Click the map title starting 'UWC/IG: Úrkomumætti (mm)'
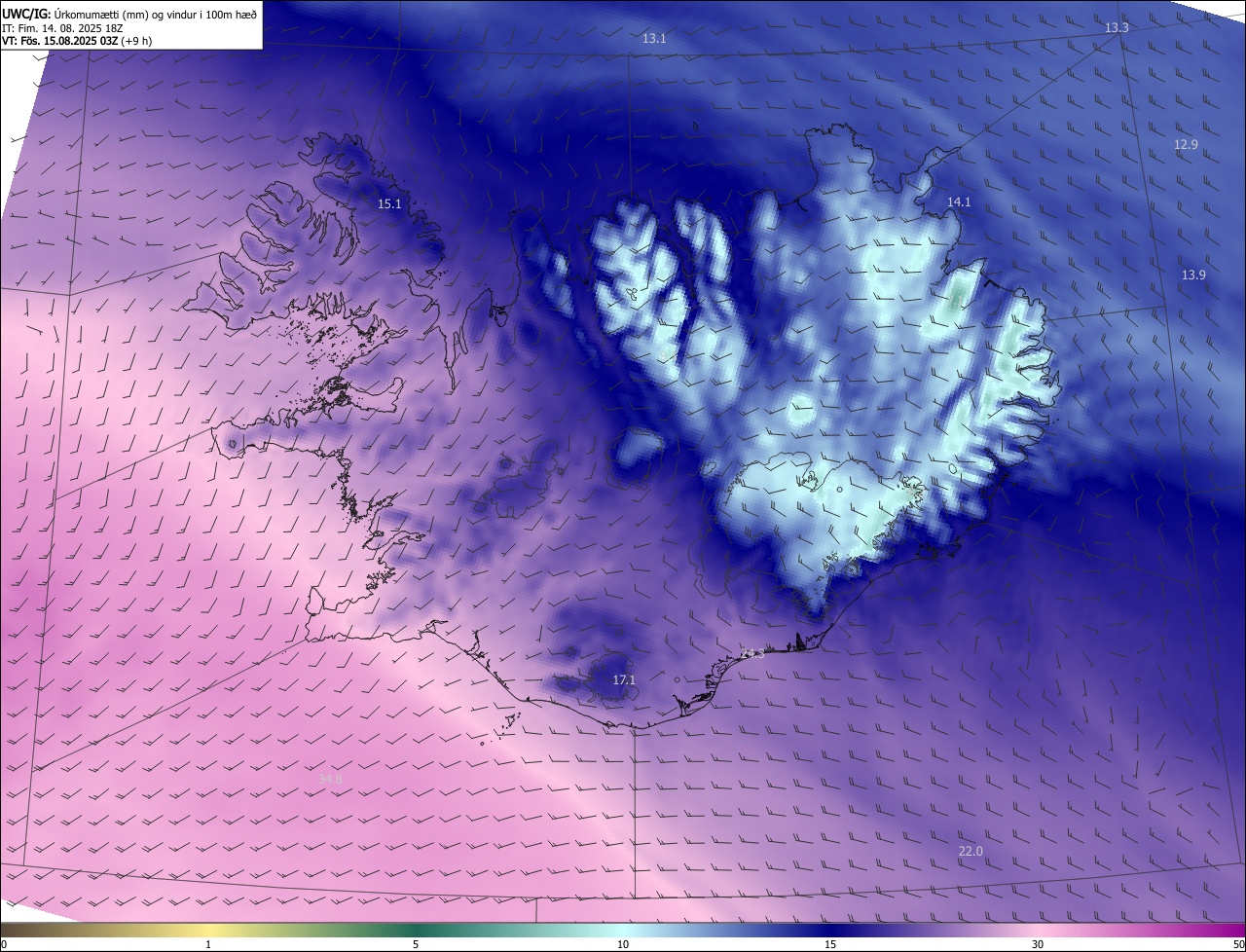Viewport: 1246px width, 952px height. [129, 14]
